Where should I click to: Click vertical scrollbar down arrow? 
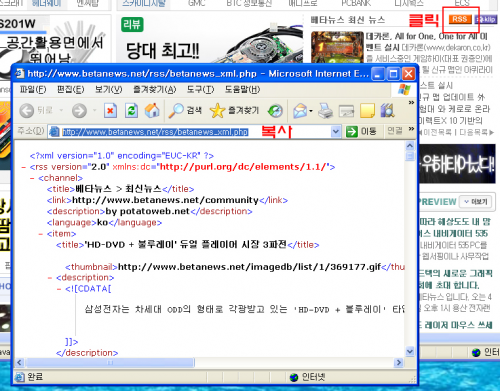point(410,351)
